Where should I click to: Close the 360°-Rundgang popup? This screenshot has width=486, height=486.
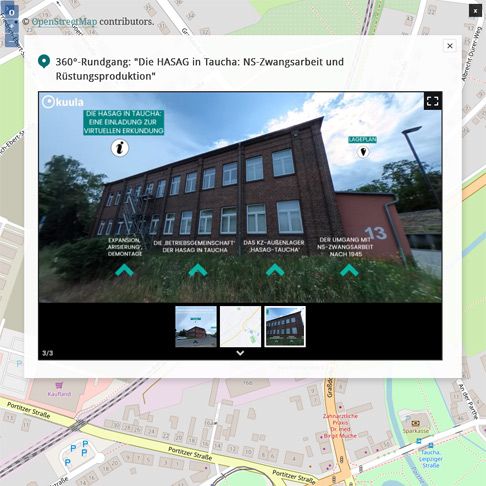pos(450,46)
